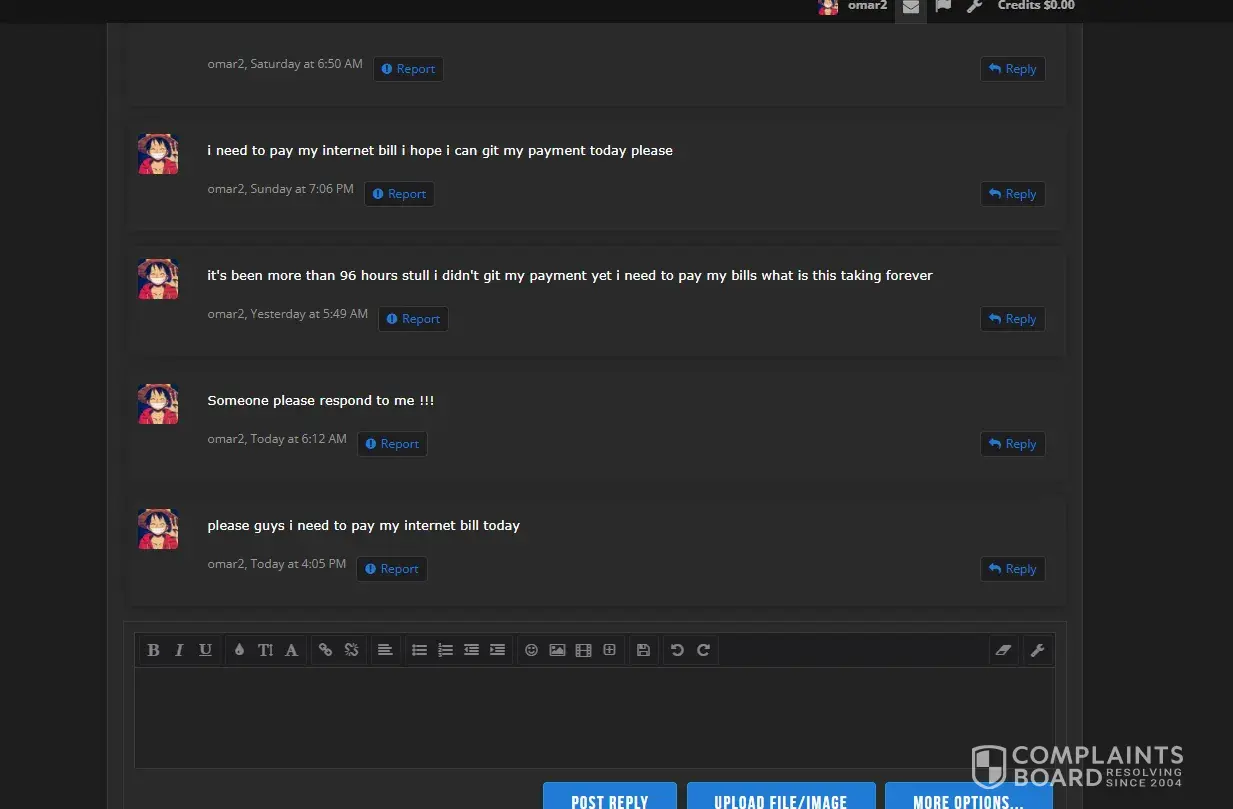
Task: Insert a link using the chain icon
Action: pyautogui.click(x=325, y=650)
